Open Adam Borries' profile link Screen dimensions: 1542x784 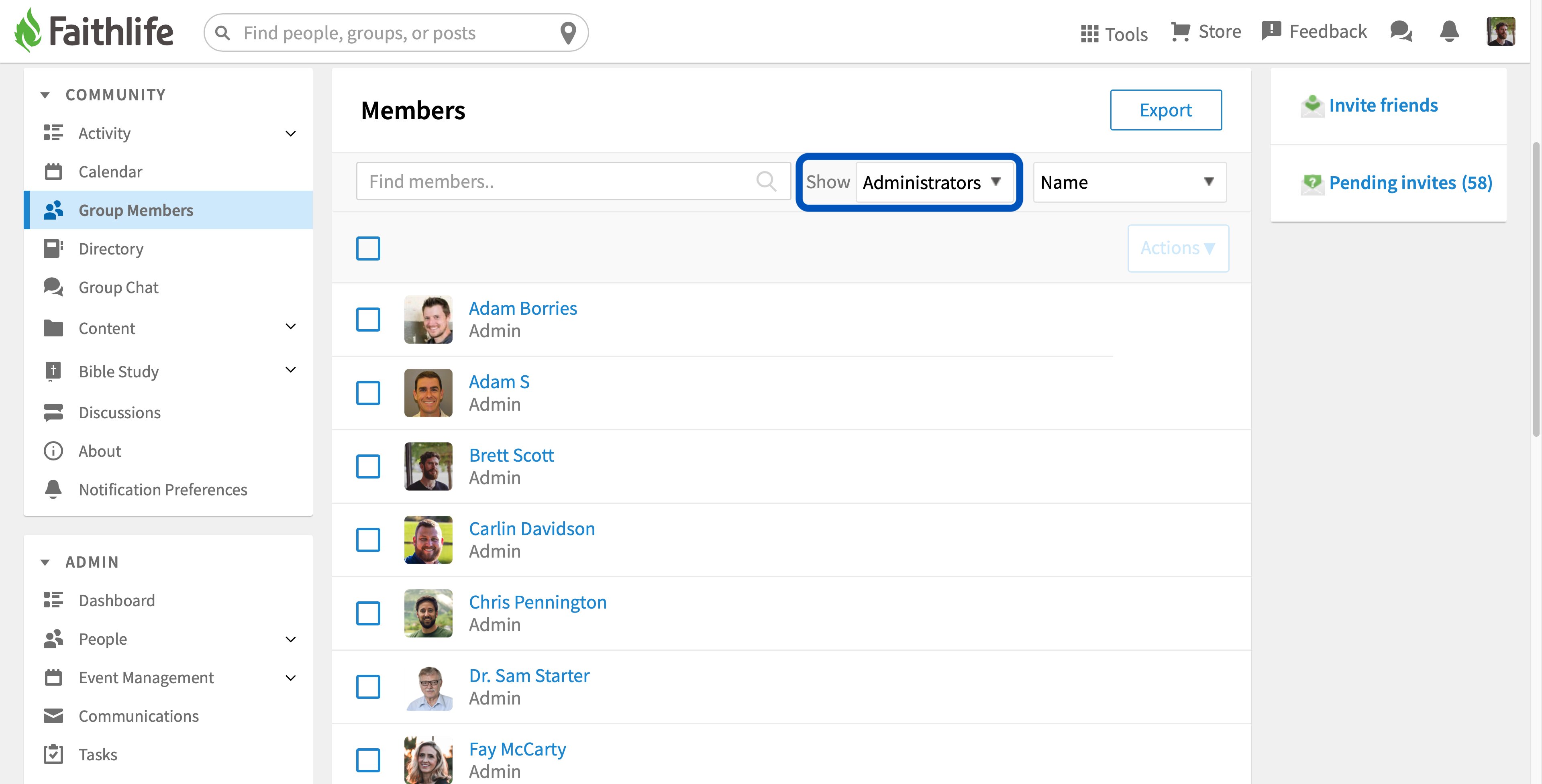(x=522, y=308)
